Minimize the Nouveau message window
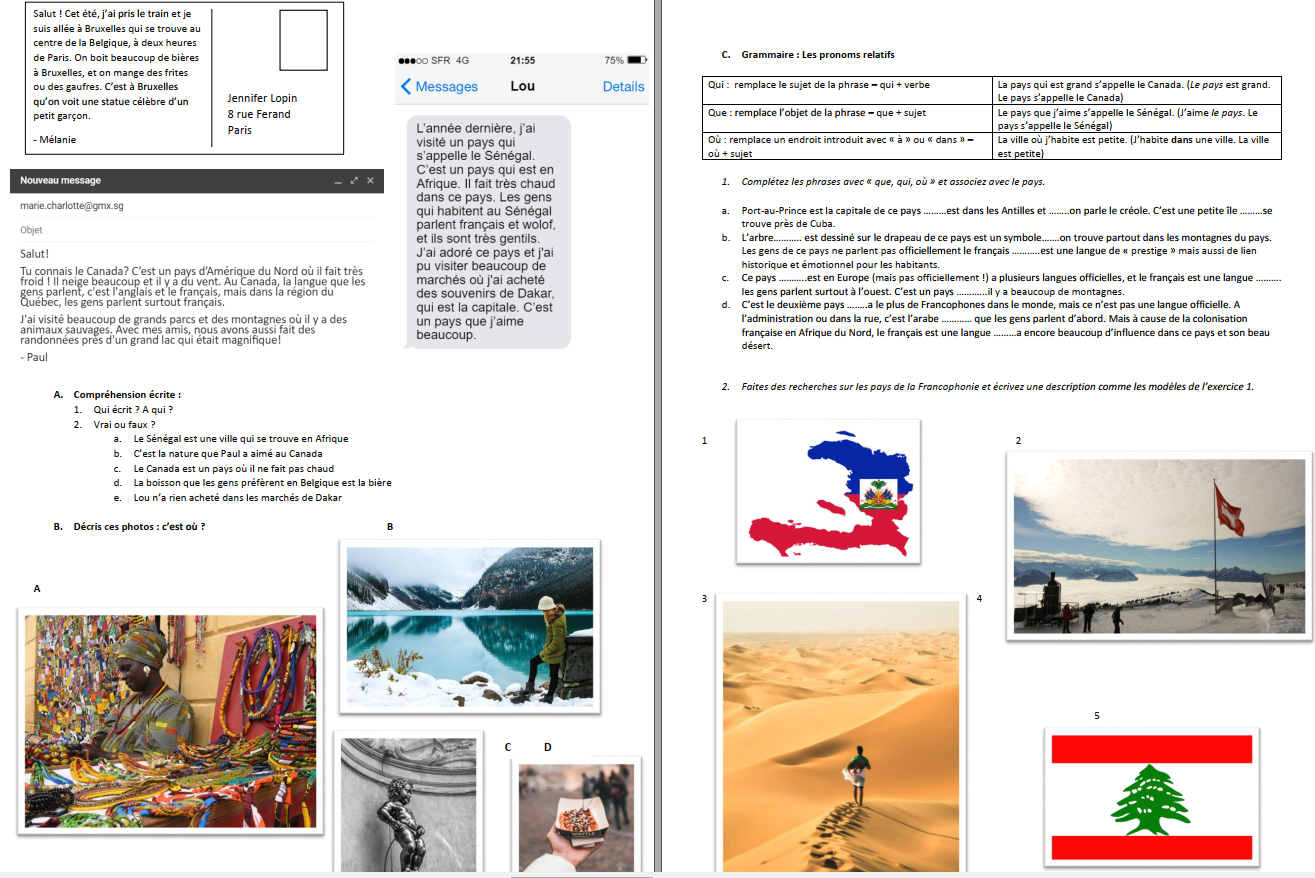 [339, 181]
